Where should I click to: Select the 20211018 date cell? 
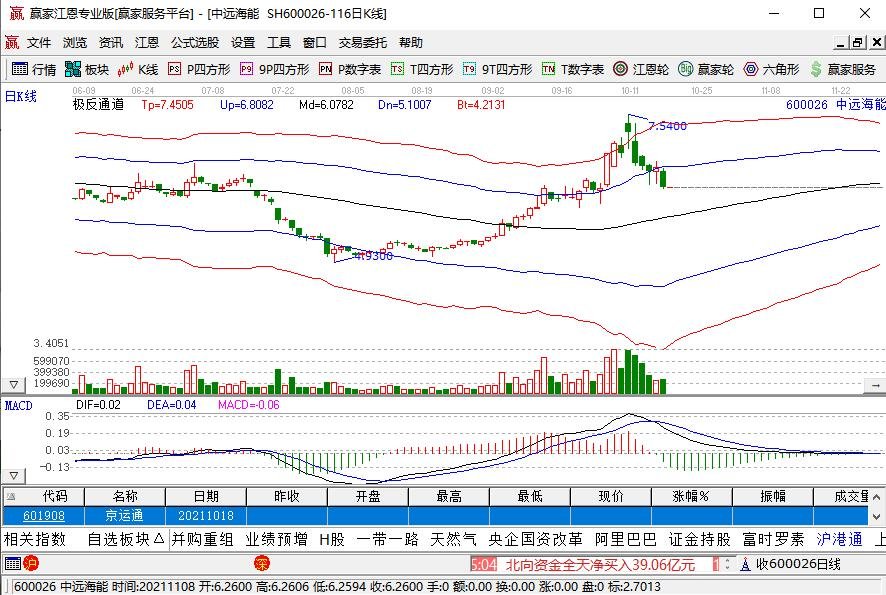[206, 516]
